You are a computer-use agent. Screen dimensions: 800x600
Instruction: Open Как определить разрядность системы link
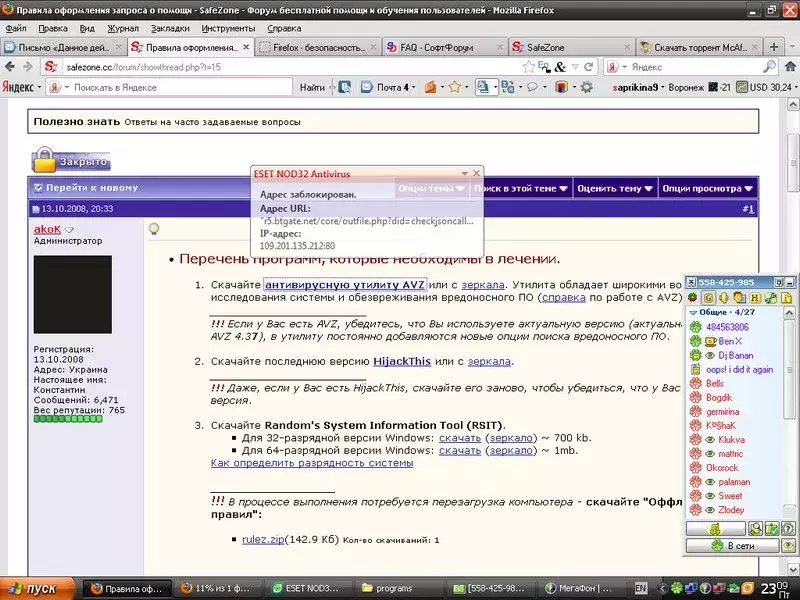(x=312, y=463)
